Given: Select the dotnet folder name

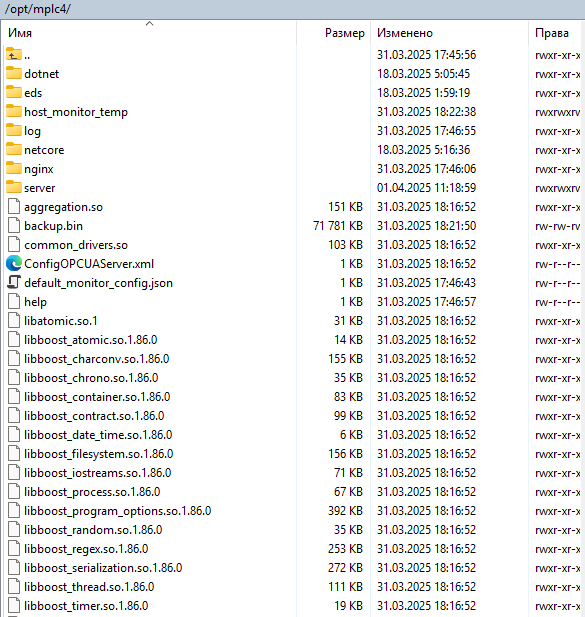Looking at the screenshot, I should pyautogui.click(x=41, y=74).
